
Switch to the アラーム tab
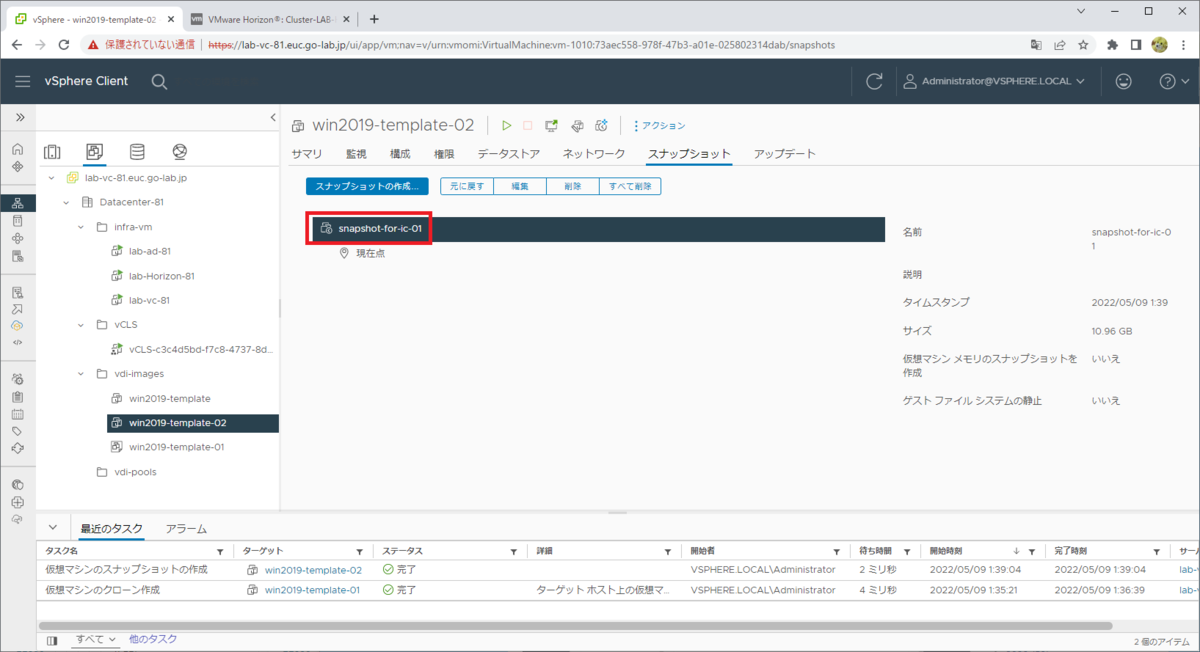pos(186,529)
